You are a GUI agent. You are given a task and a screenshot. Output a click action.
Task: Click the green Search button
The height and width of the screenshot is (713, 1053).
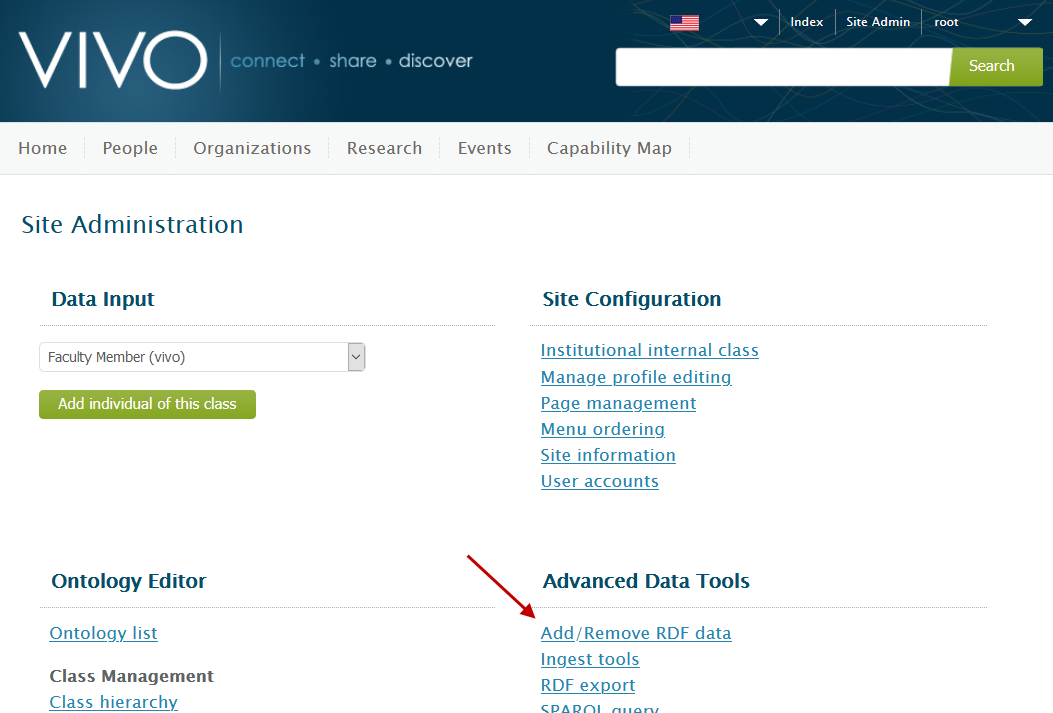tap(996, 66)
